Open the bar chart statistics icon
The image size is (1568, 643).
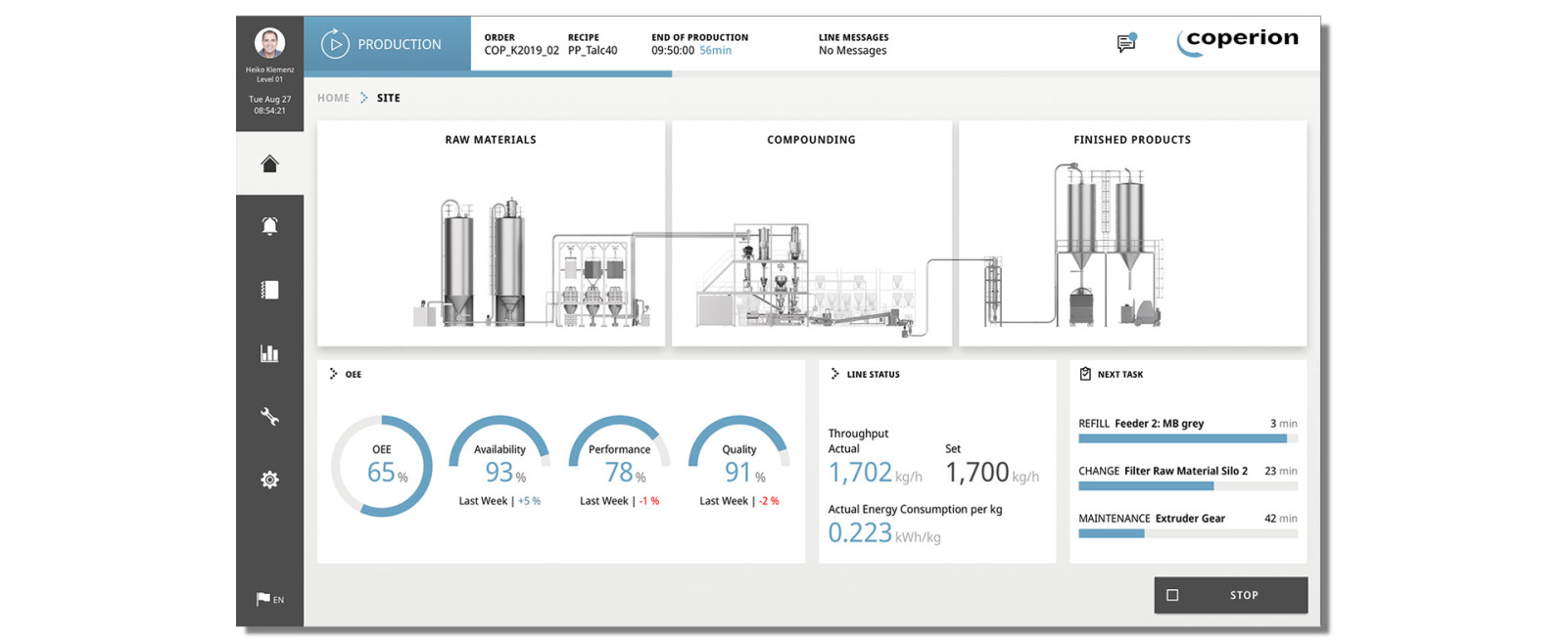click(269, 353)
